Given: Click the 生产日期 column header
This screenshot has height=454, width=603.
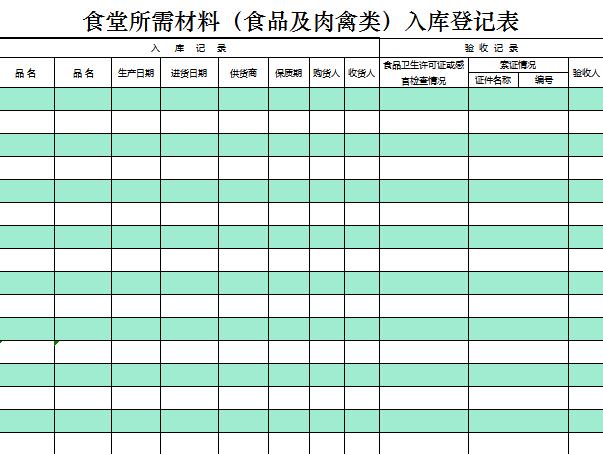Looking at the screenshot, I should [x=136, y=73].
